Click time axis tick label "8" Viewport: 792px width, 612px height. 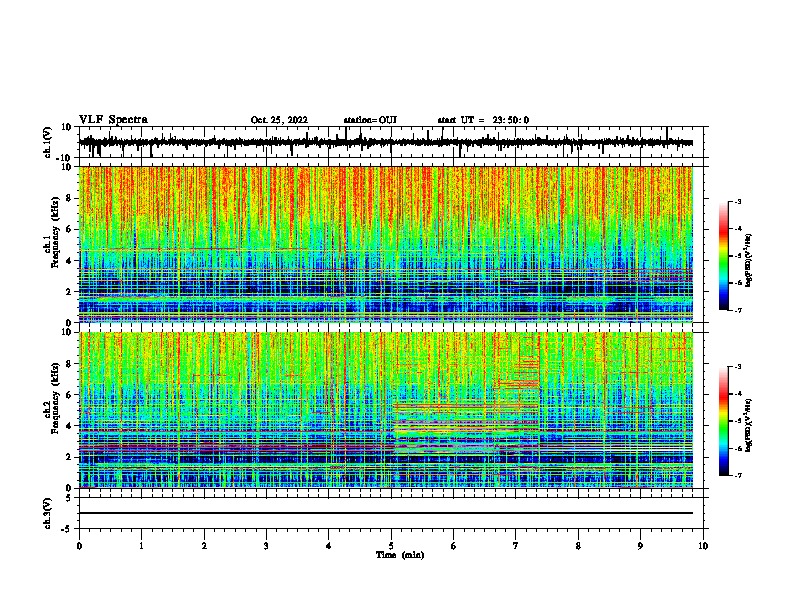578,546
